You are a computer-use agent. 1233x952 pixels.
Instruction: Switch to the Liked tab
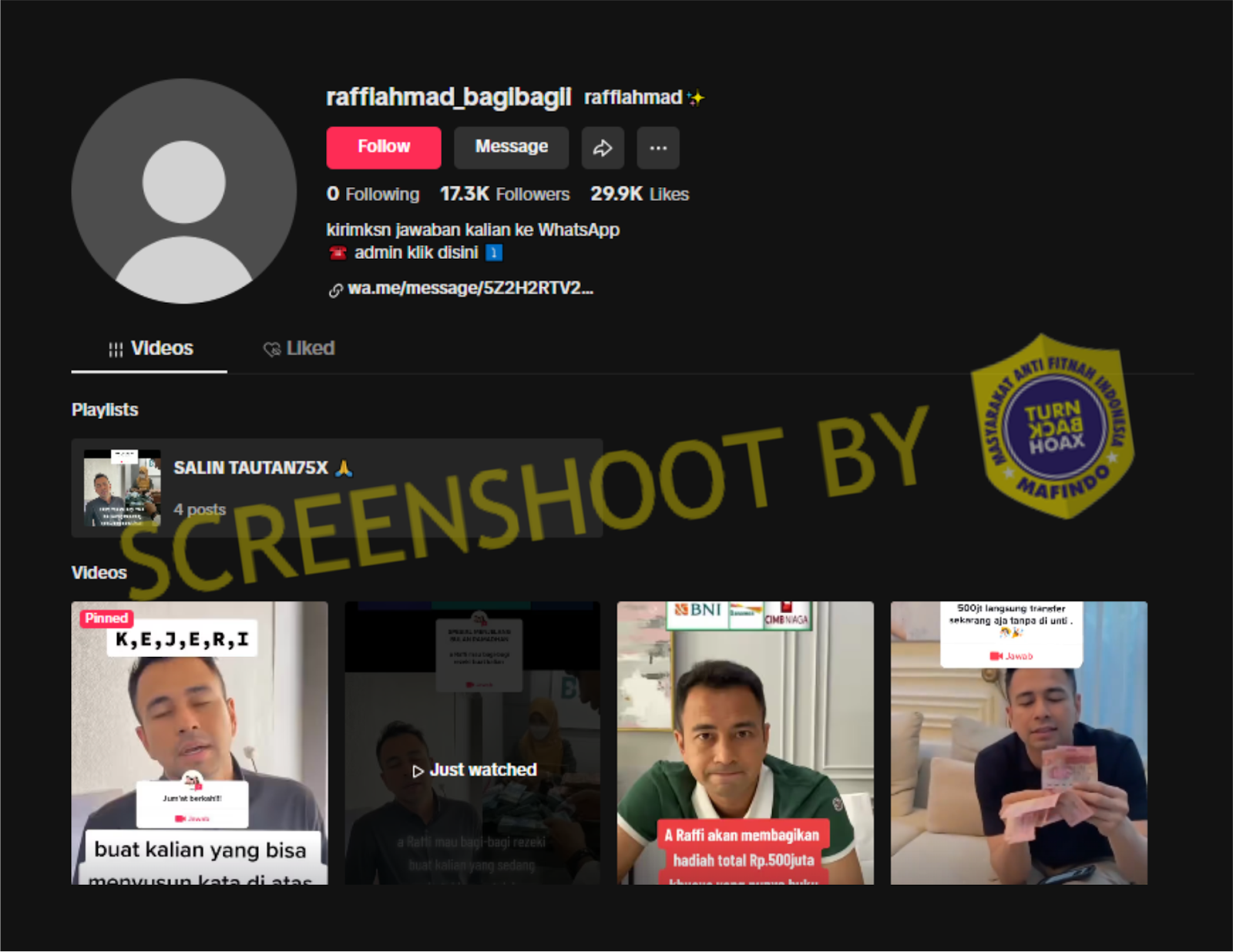(x=299, y=349)
